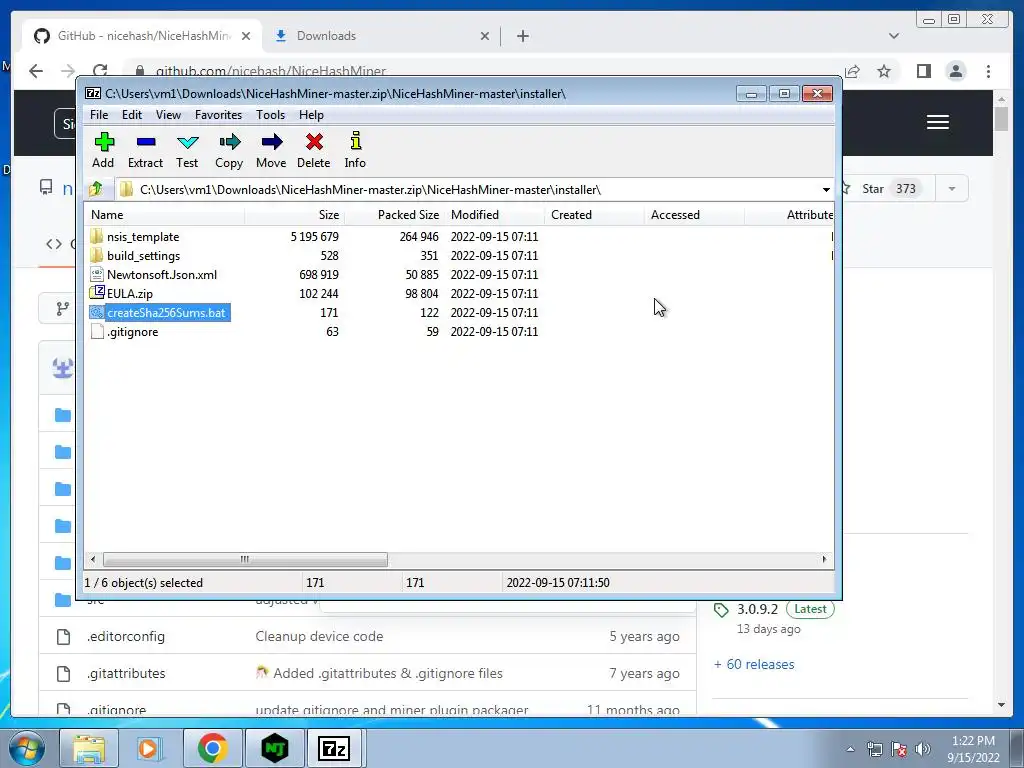
Task: Click the Info toolbar icon
Action: (x=355, y=150)
